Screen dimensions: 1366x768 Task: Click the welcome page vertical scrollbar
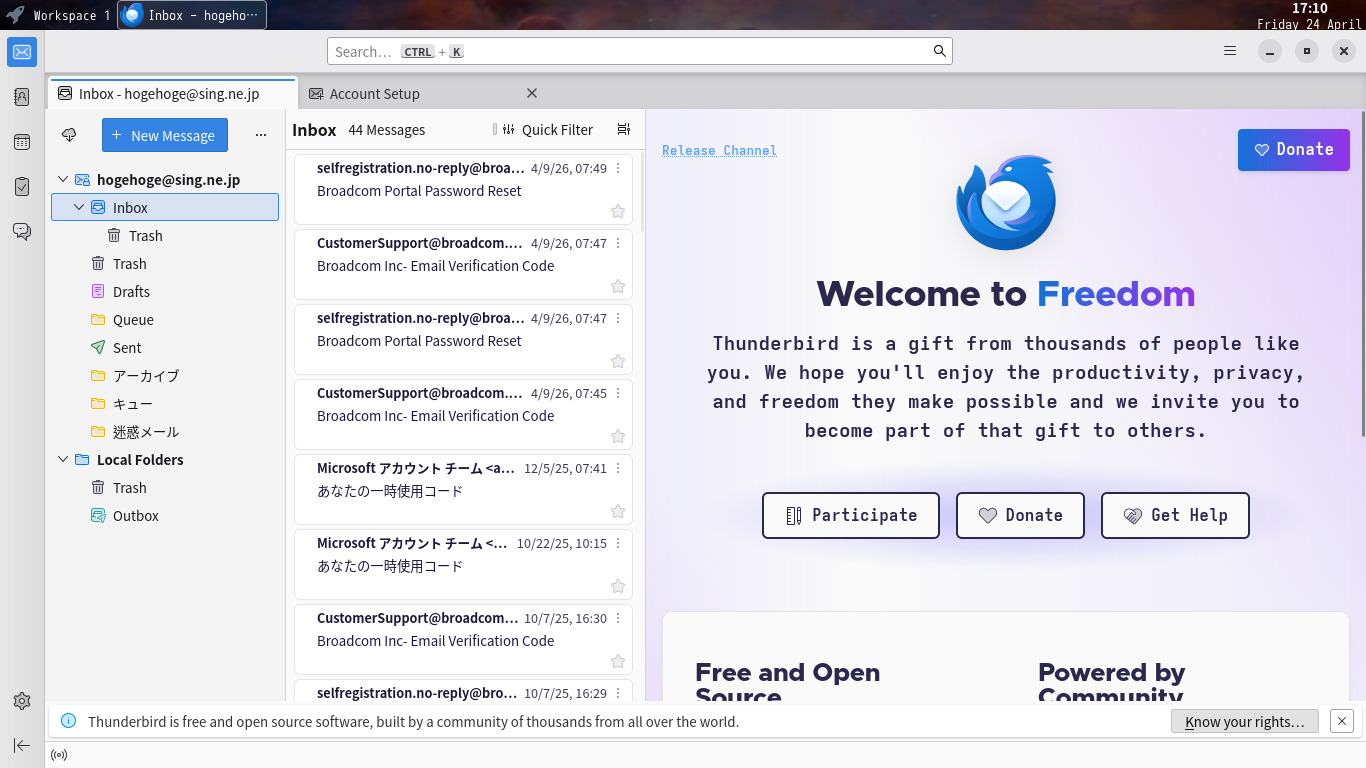(1362, 272)
